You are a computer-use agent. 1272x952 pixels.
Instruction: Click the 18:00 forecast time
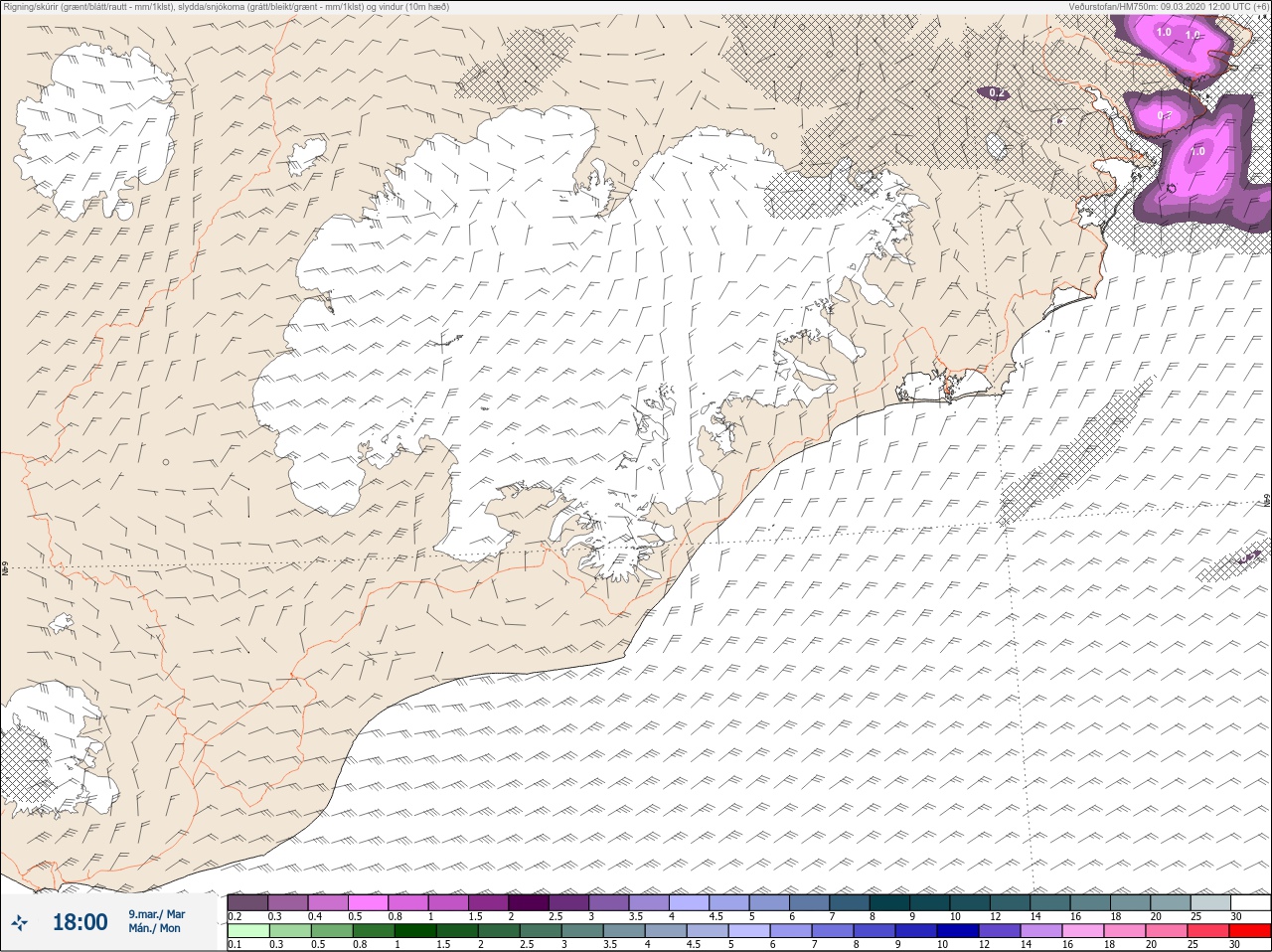(79, 922)
